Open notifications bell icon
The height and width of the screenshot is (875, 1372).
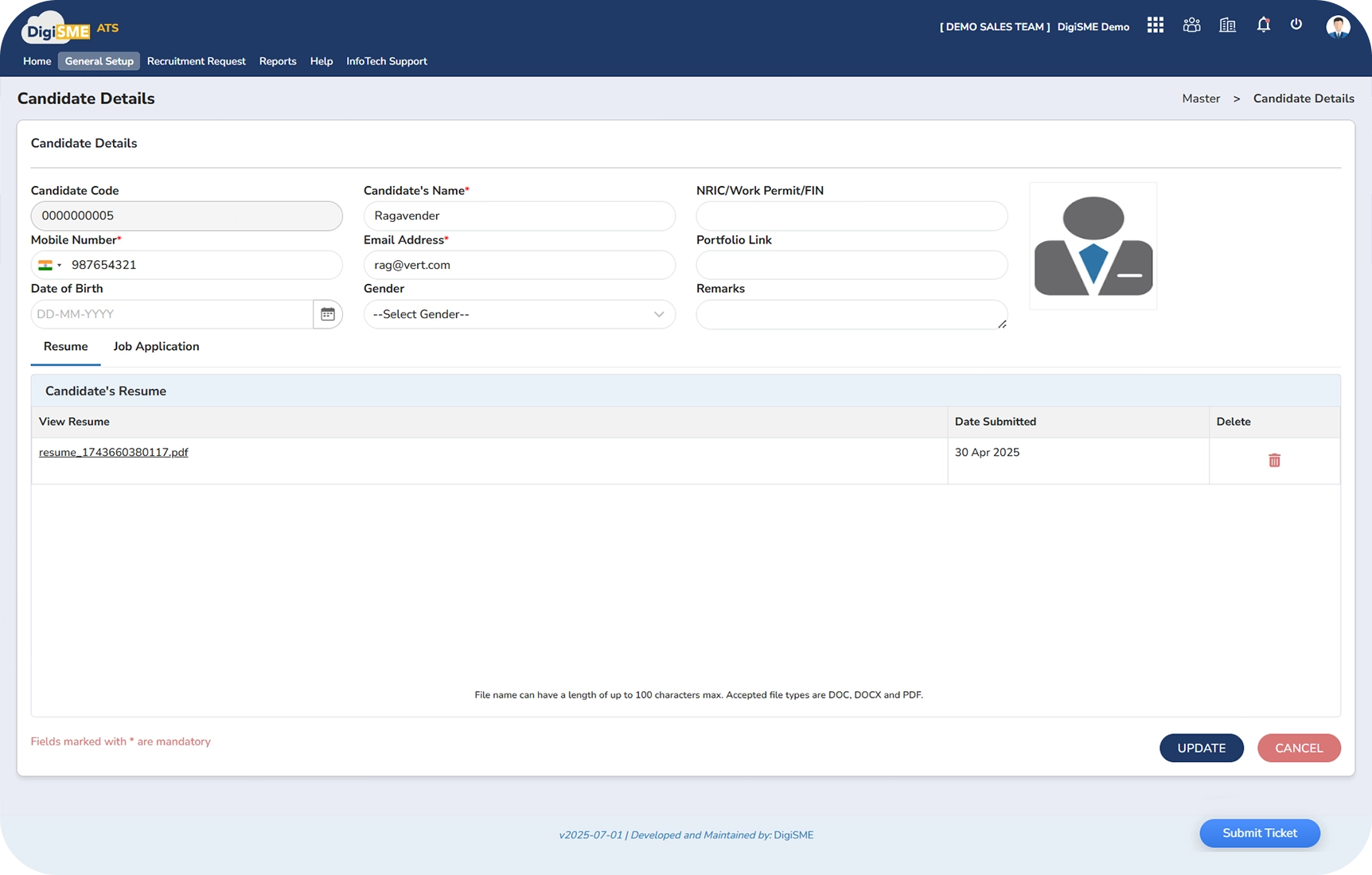(x=1263, y=25)
